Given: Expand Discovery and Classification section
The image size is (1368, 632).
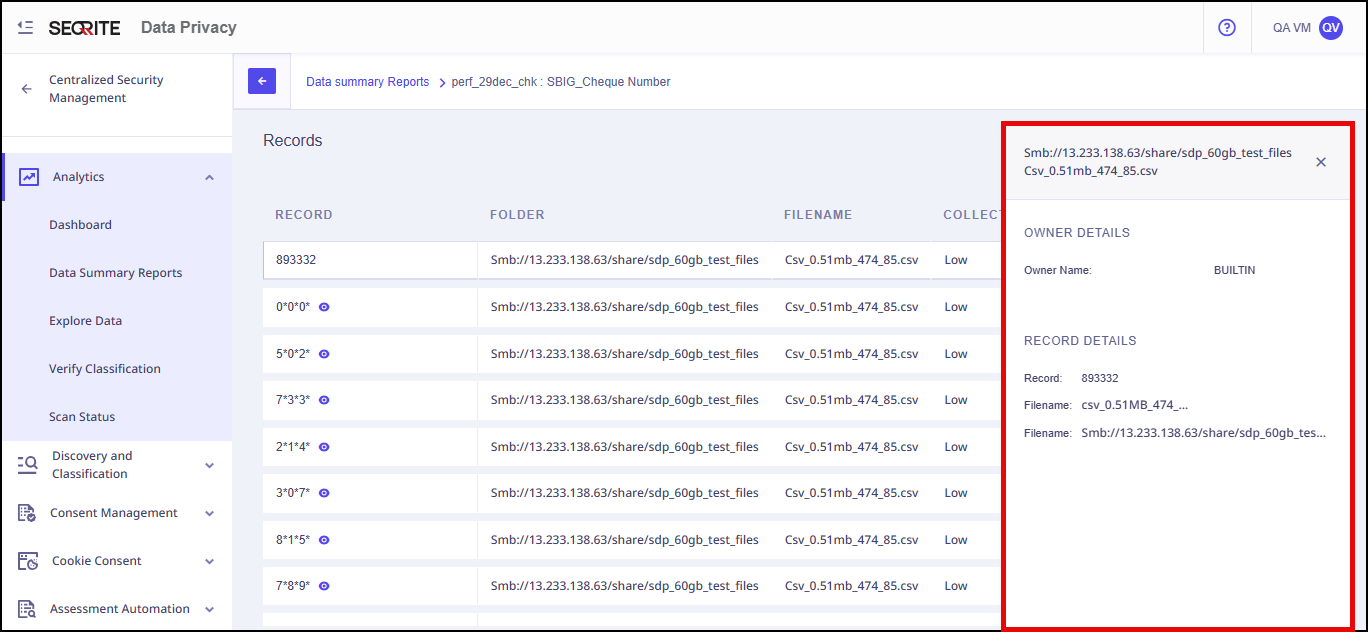Looking at the screenshot, I should point(209,465).
